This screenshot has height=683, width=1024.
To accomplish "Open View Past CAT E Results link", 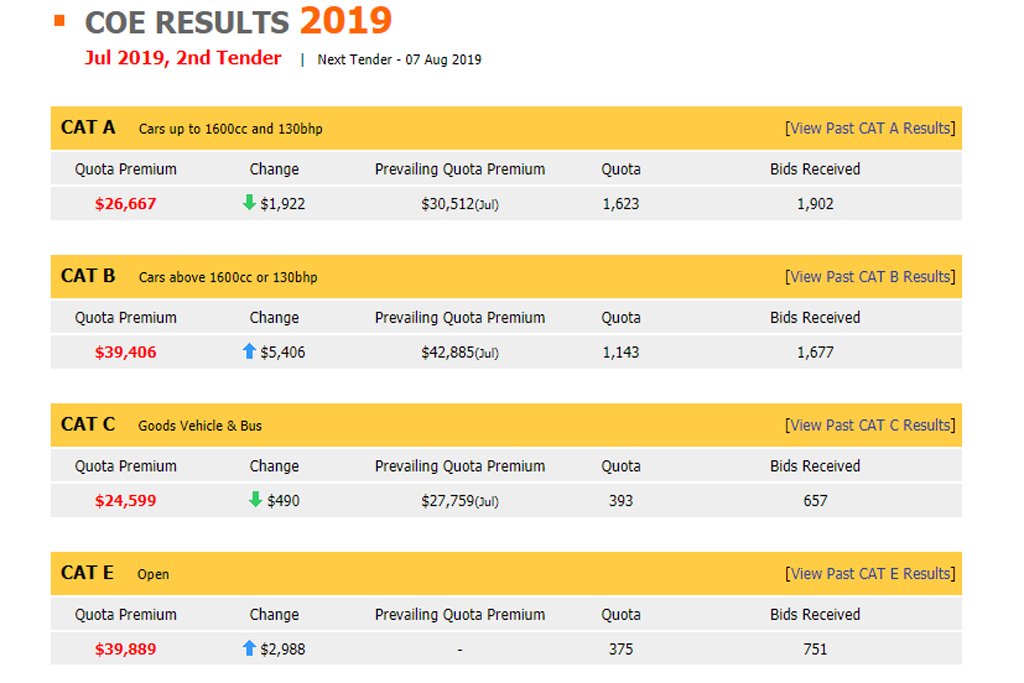I will [870, 573].
